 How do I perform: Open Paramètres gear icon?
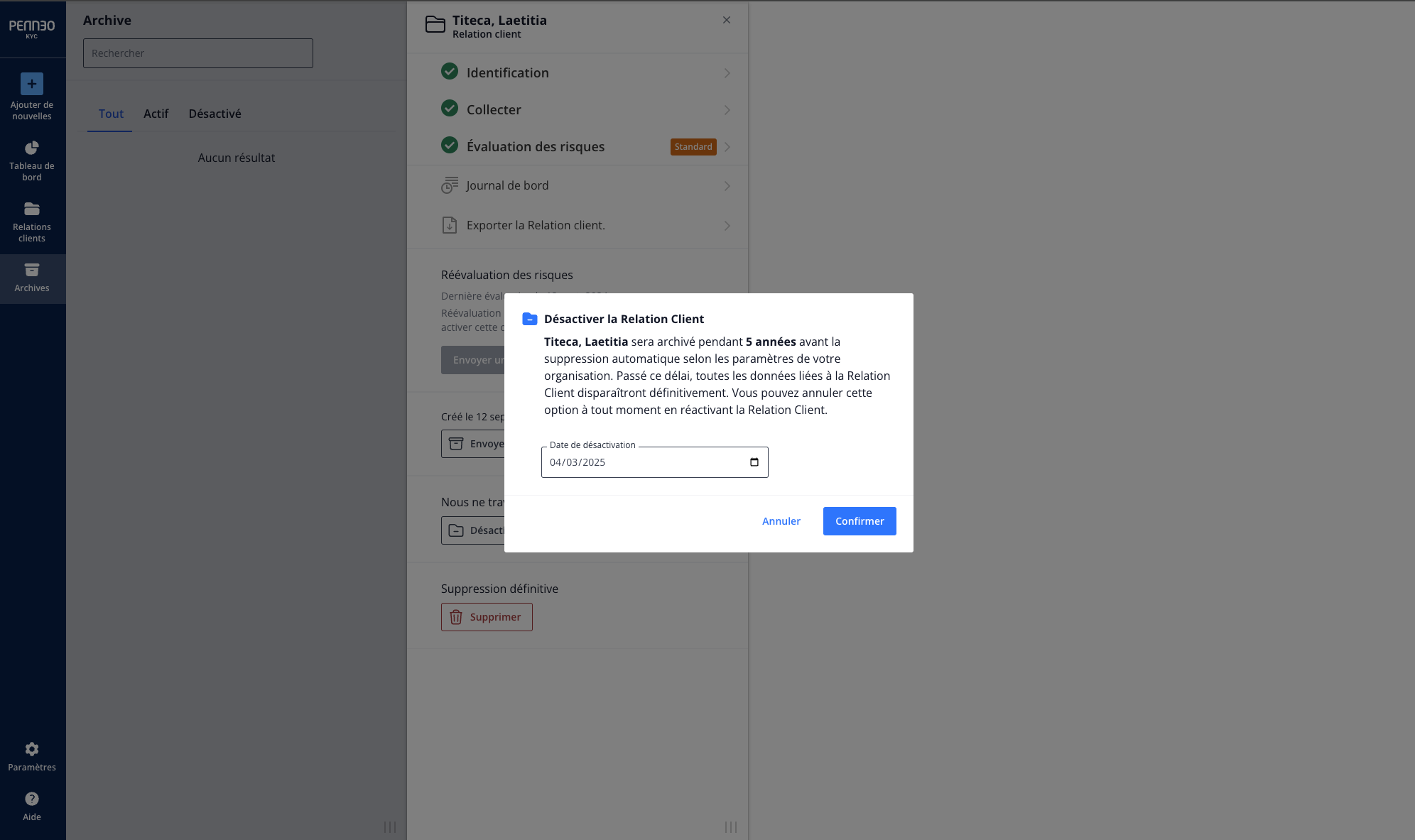point(32,749)
